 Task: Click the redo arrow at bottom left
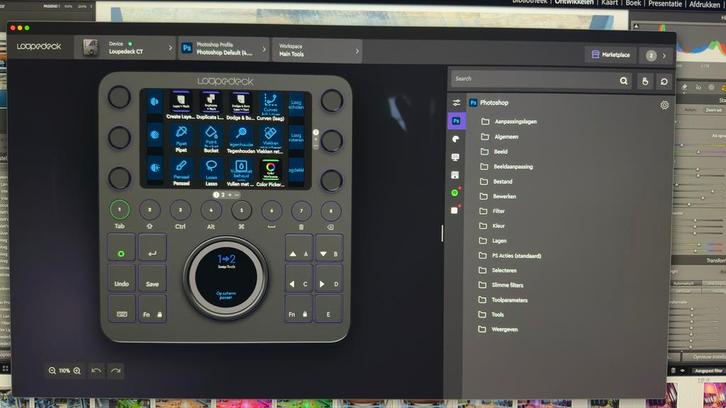point(116,370)
